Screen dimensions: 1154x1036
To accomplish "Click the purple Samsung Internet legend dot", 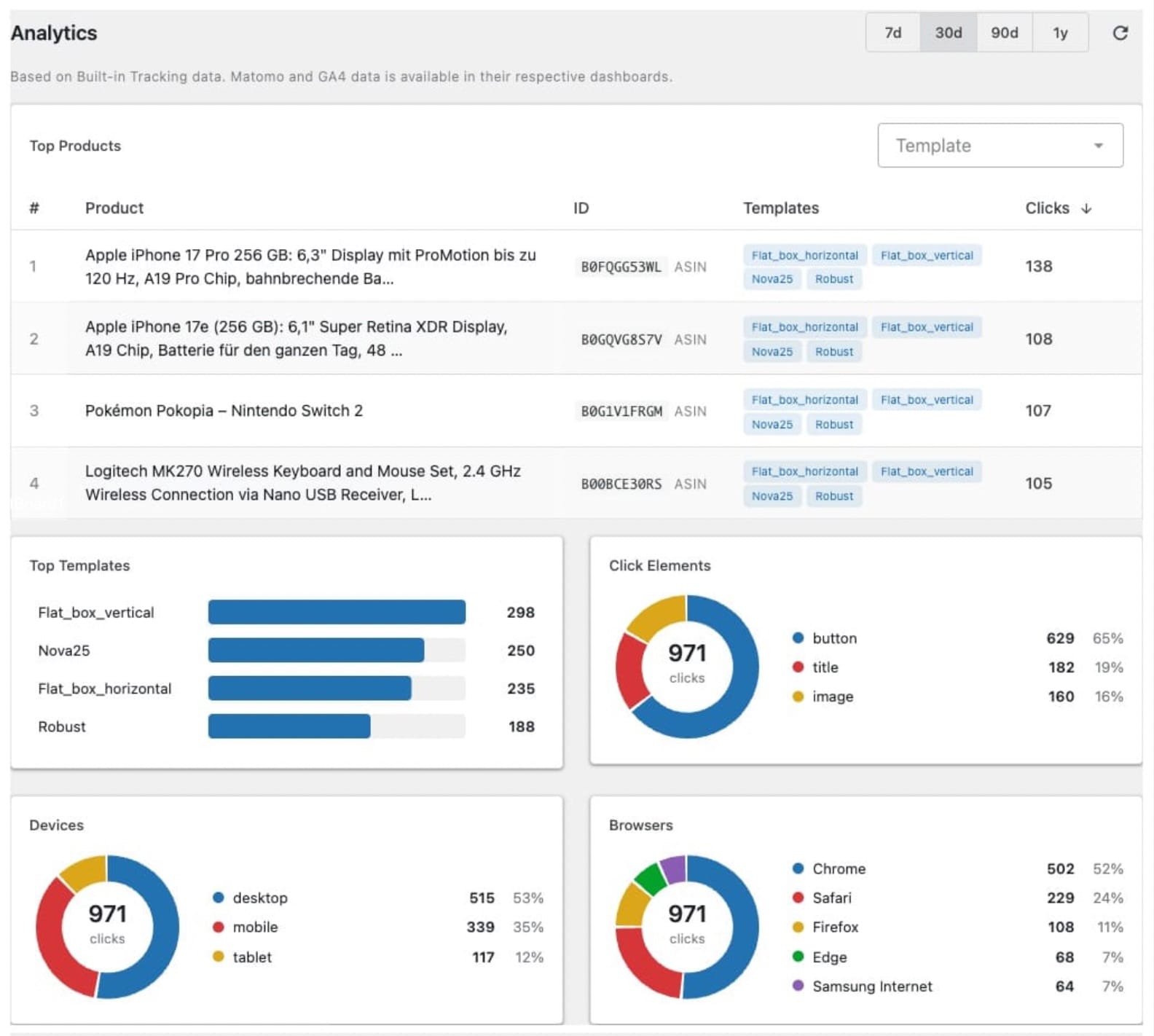I will point(798,986).
